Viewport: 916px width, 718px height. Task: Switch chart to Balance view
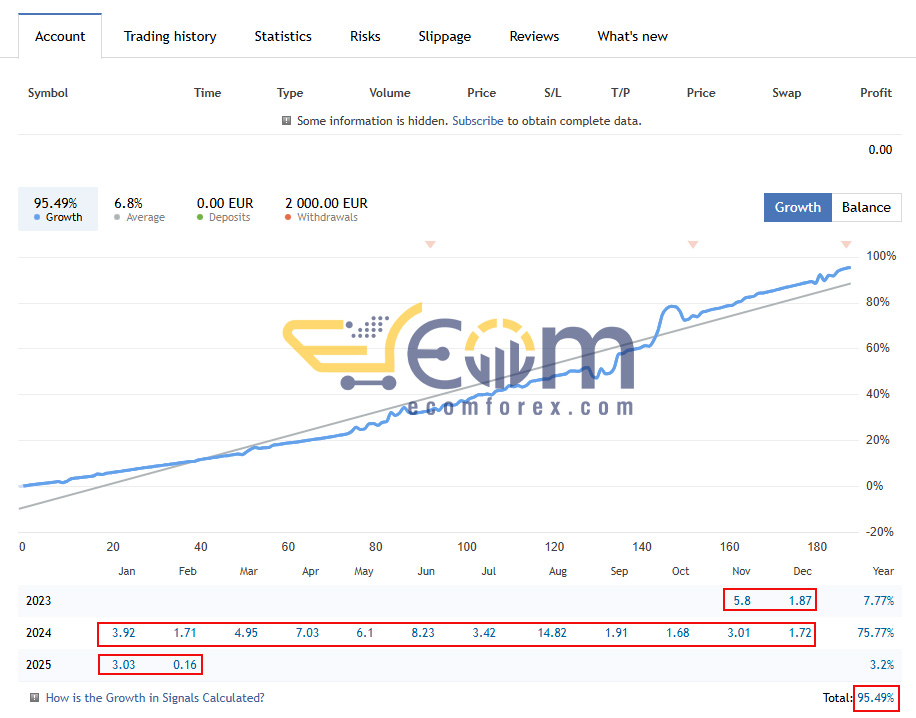866,207
